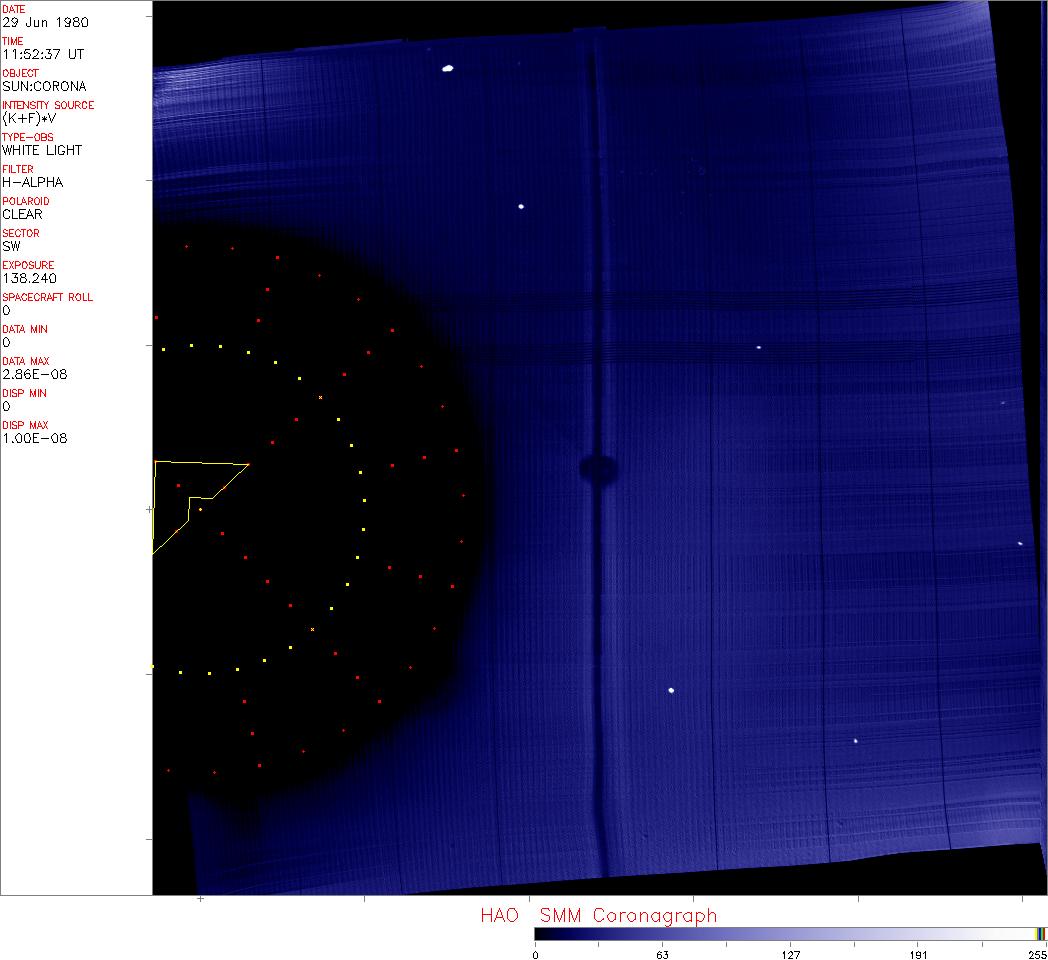Click the display max value 1.00E-08
This screenshot has height=960, width=1048.
pos(34,438)
